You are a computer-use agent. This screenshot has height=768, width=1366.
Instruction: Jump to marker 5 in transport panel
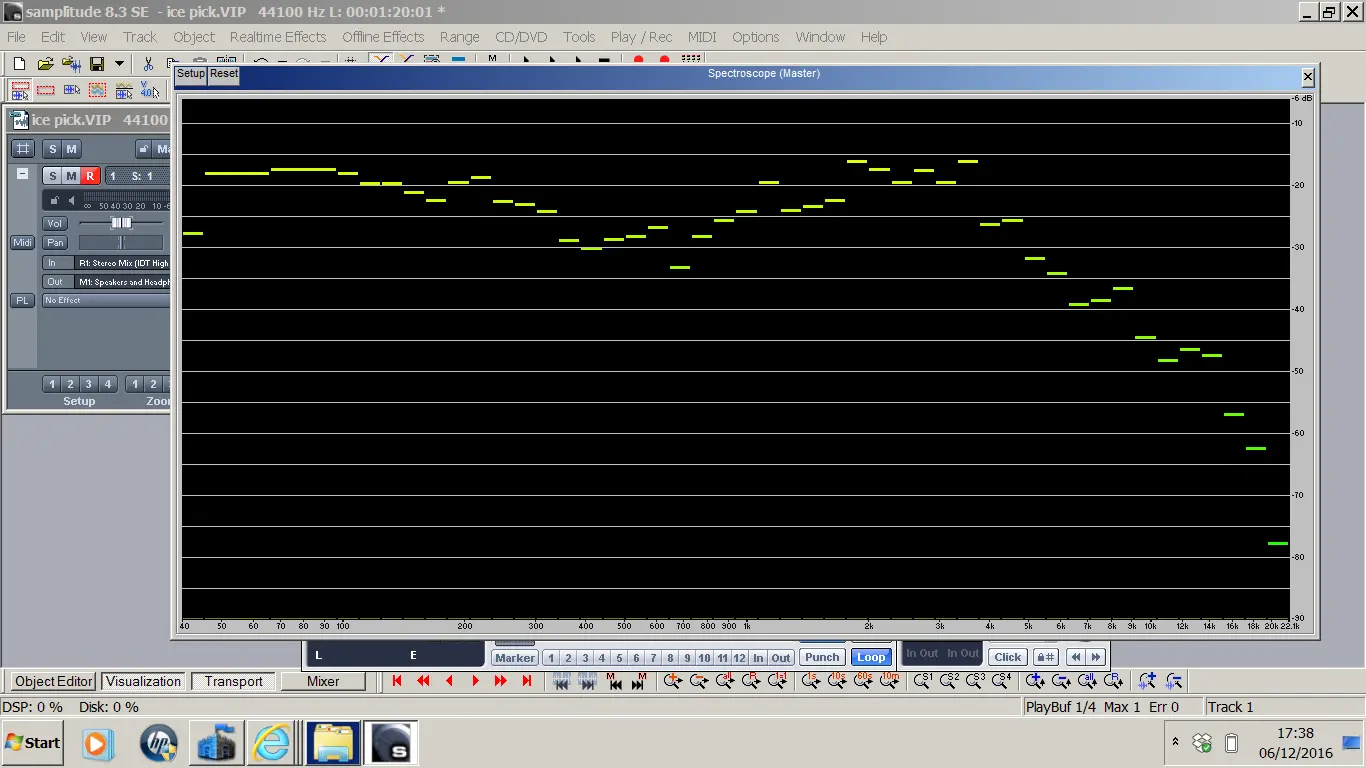point(619,657)
